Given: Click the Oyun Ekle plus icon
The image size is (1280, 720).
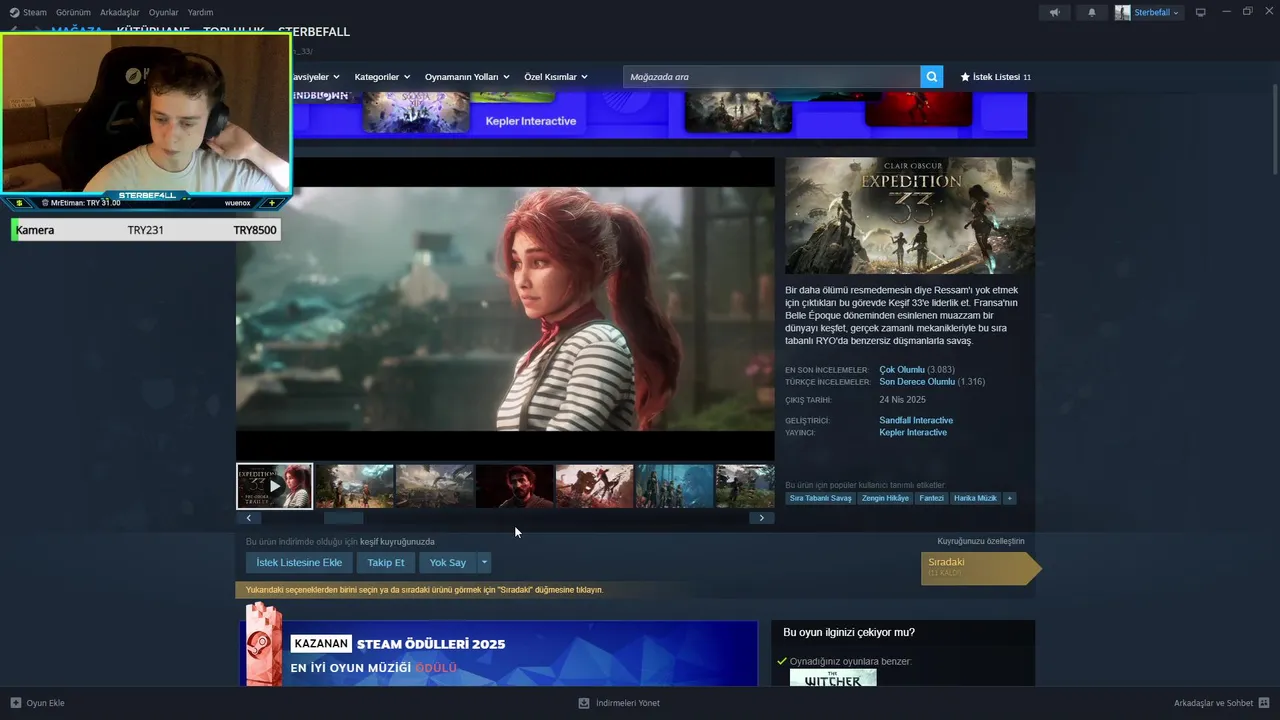Looking at the screenshot, I should [x=16, y=703].
